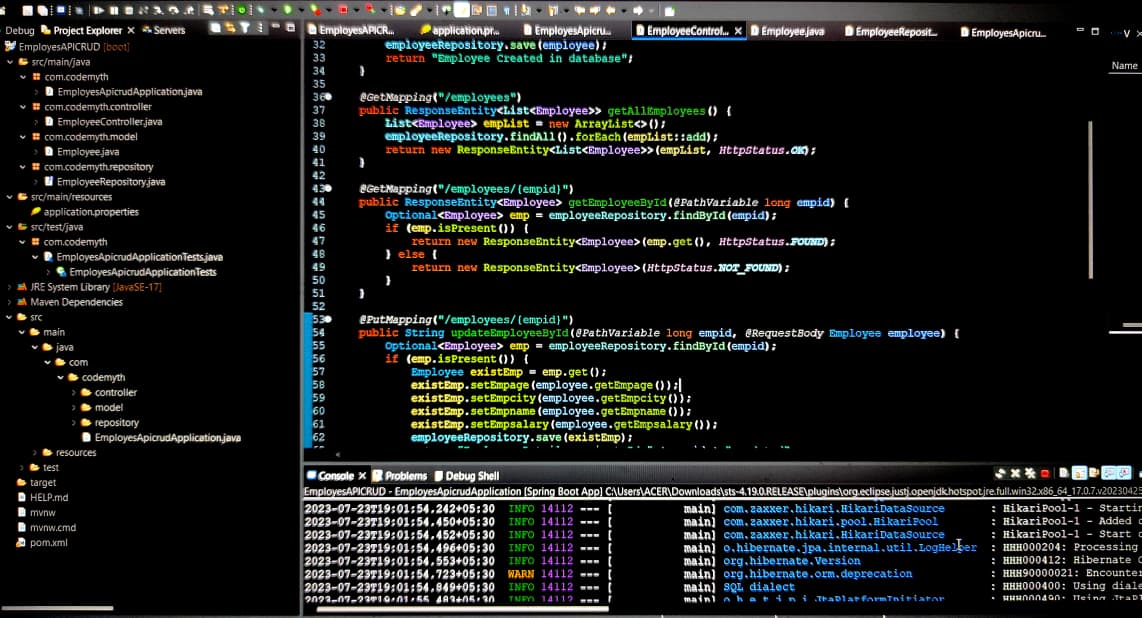Click Remove Launch icon in the Console toolbar
This screenshot has height=618, width=1142.
pos(1015,474)
